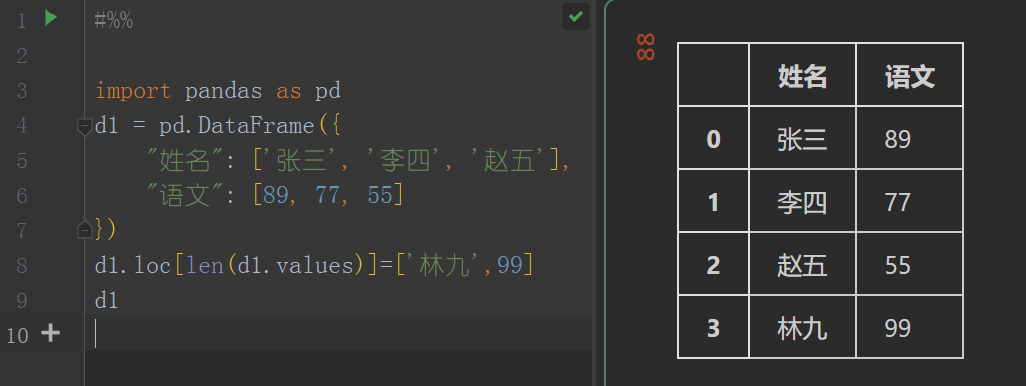Click d1.loc on line 8
Image resolution: width=1026 pixels, height=386 pixels.
[x=133, y=265]
